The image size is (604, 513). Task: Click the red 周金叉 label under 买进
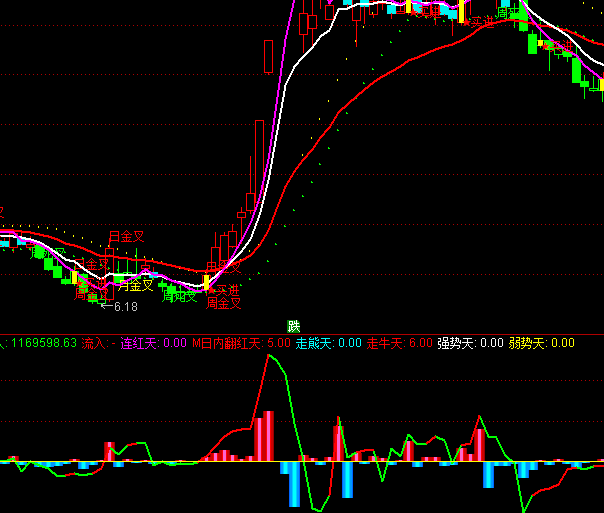click(223, 302)
